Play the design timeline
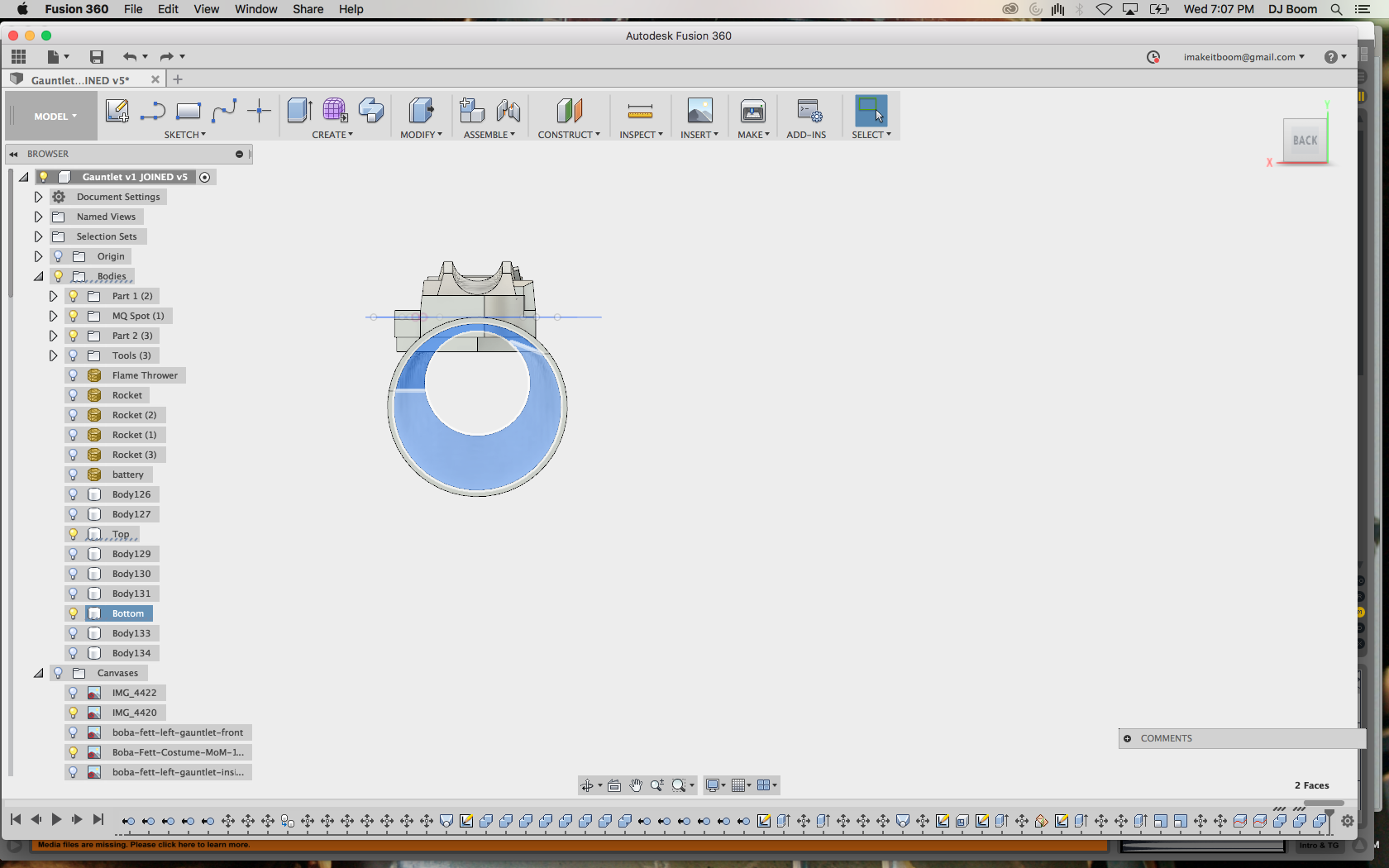Viewport: 1389px width, 868px height. click(56, 820)
